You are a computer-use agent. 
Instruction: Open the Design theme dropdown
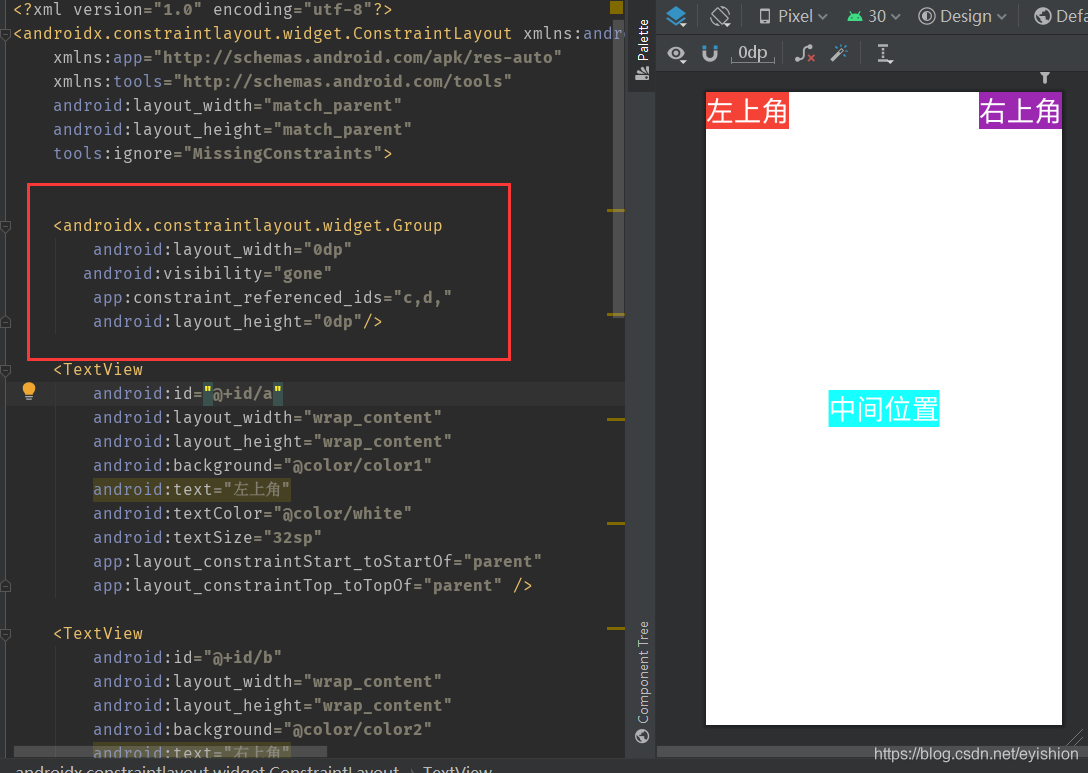[962, 16]
